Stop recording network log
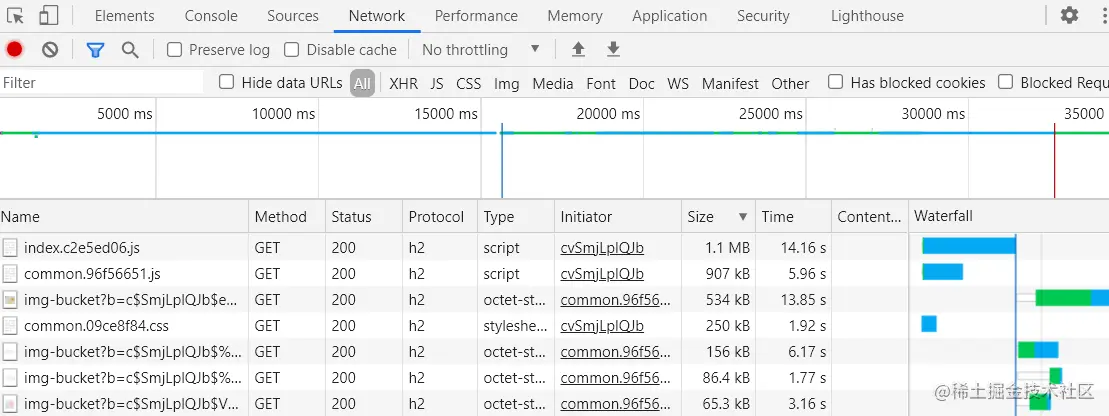 pyautogui.click(x=14, y=50)
